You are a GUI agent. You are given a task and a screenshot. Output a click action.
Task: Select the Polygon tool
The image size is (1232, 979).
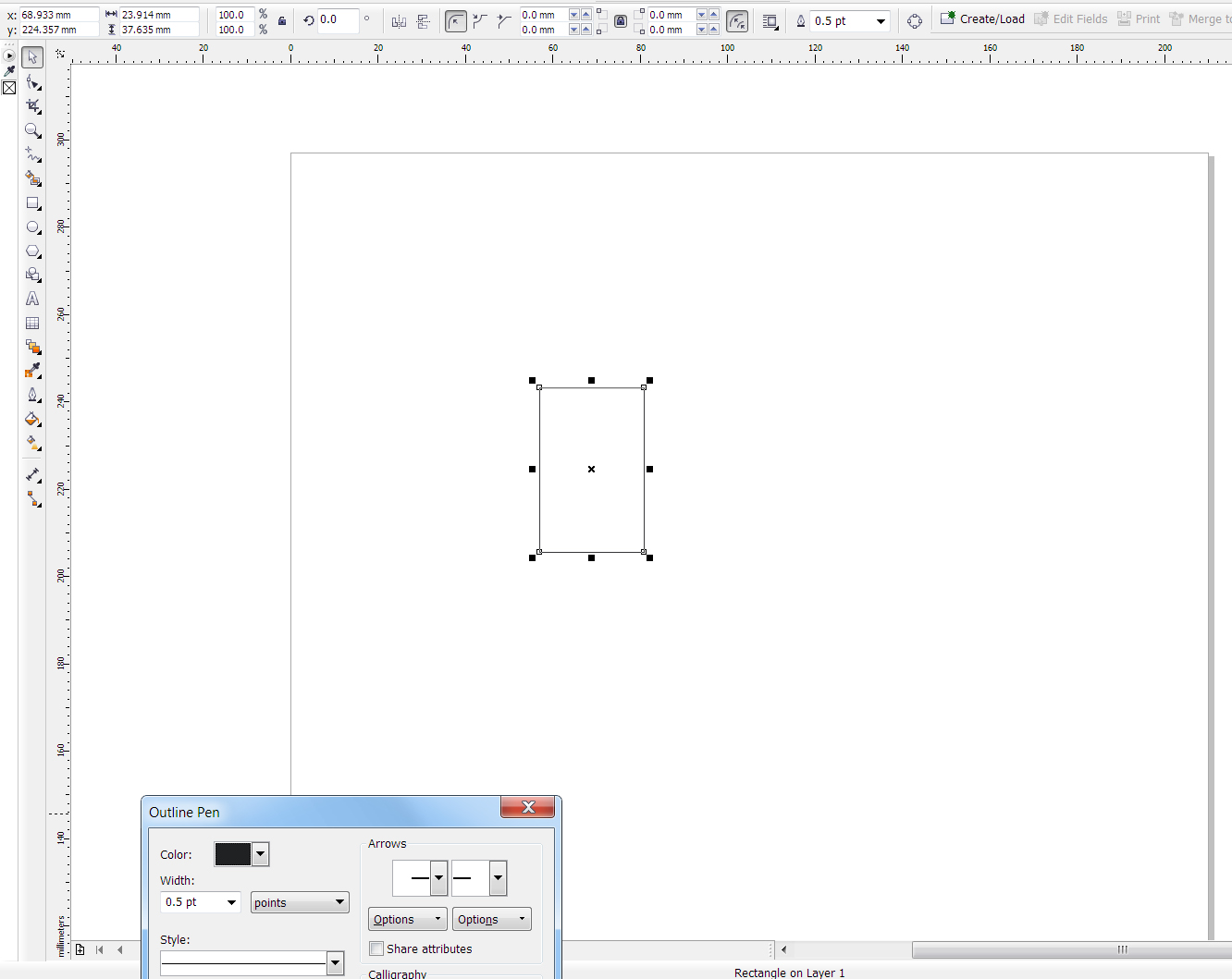(32, 251)
